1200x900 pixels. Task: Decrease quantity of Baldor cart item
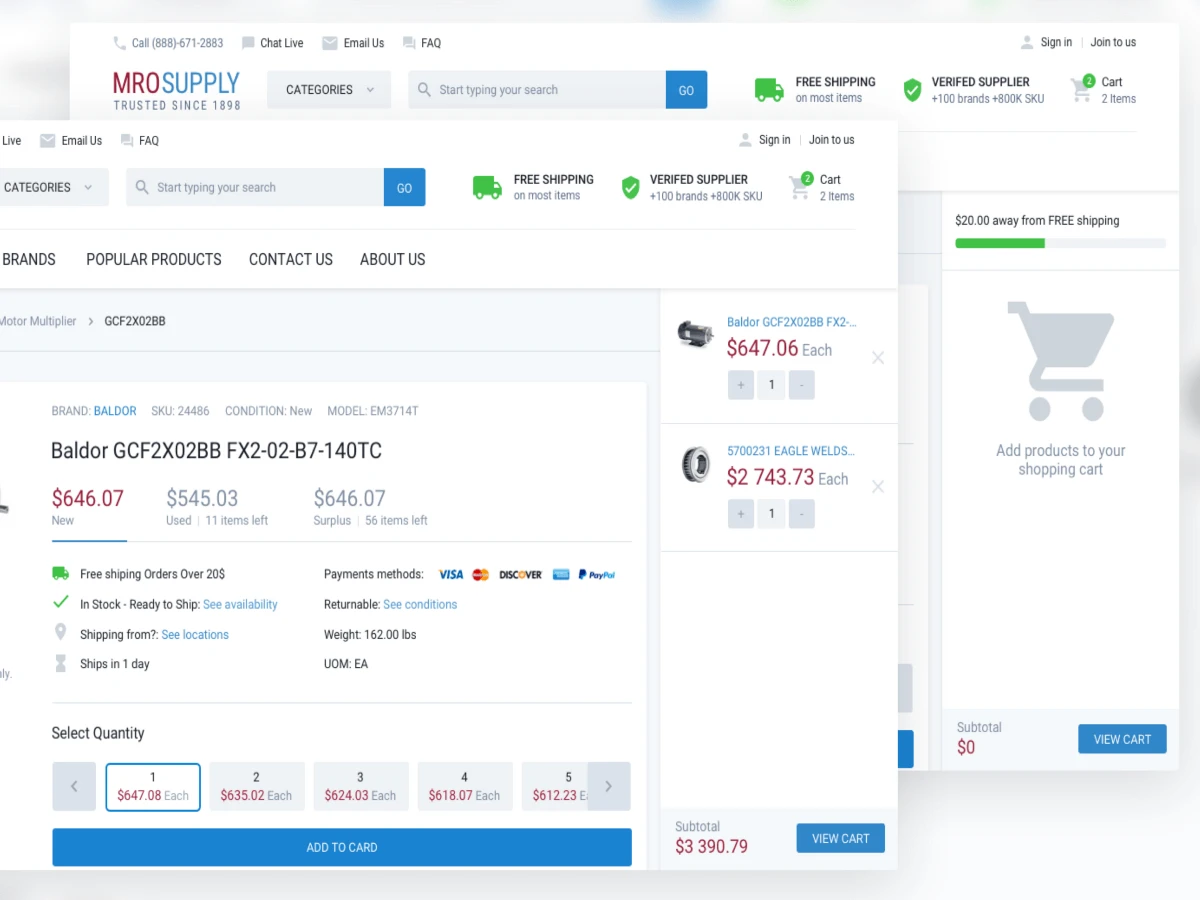tap(801, 385)
